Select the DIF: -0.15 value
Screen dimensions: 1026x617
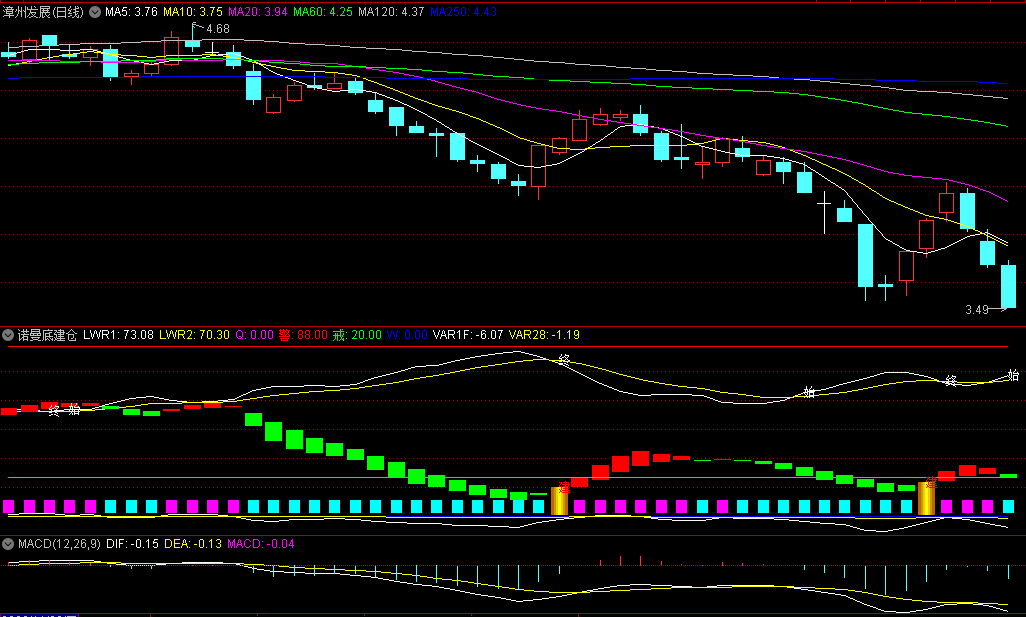coord(132,544)
